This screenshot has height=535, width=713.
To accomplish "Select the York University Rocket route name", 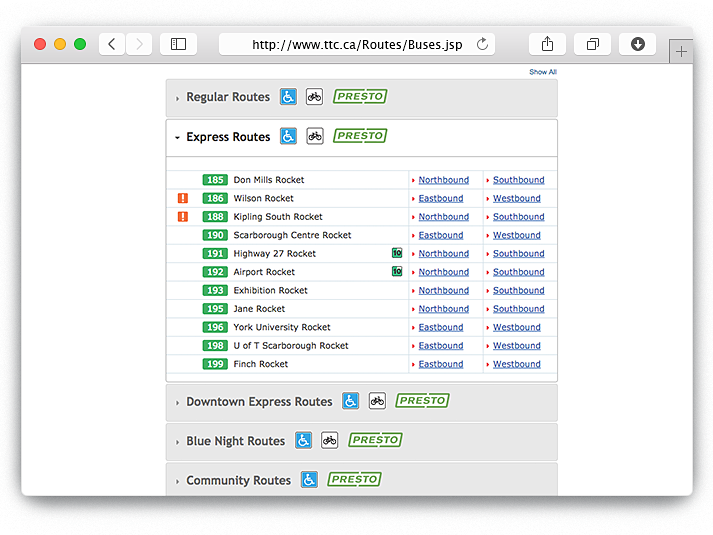I will (282, 327).
